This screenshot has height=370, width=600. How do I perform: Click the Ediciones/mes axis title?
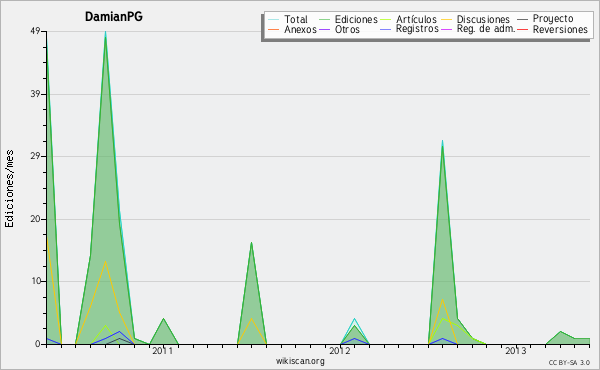(9, 189)
